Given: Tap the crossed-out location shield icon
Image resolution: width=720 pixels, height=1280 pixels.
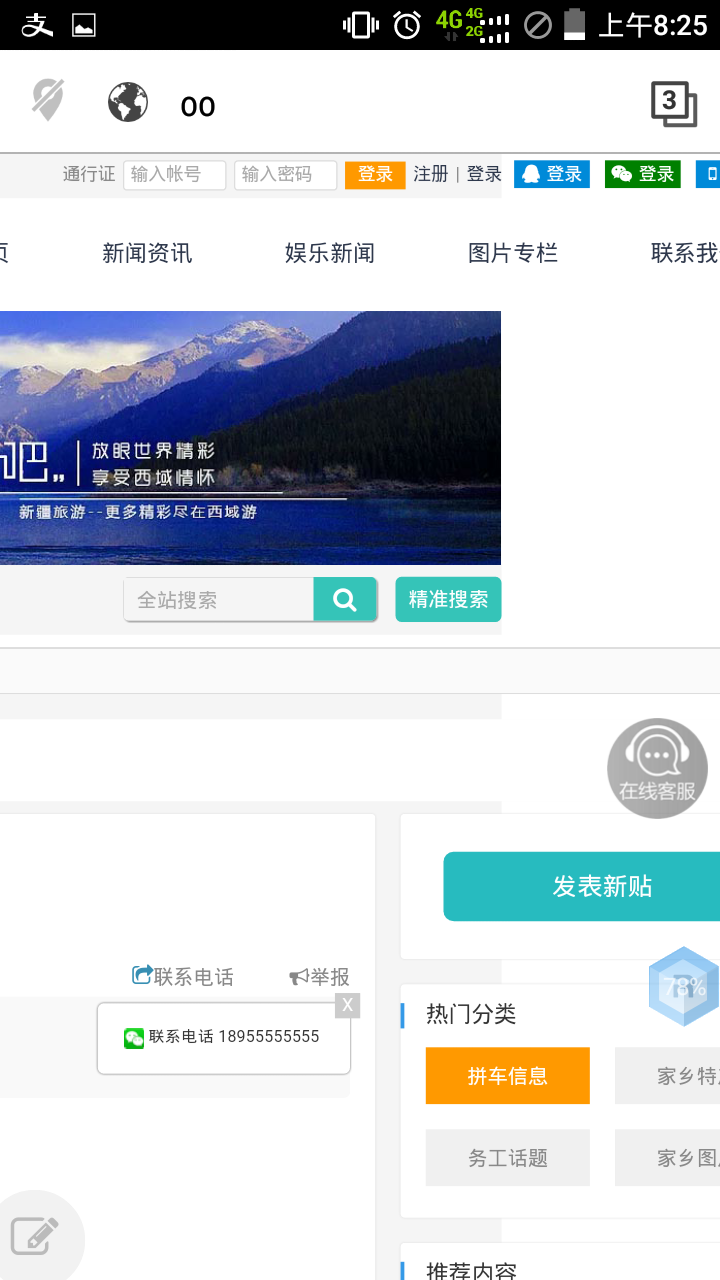Looking at the screenshot, I should point(47,100).
